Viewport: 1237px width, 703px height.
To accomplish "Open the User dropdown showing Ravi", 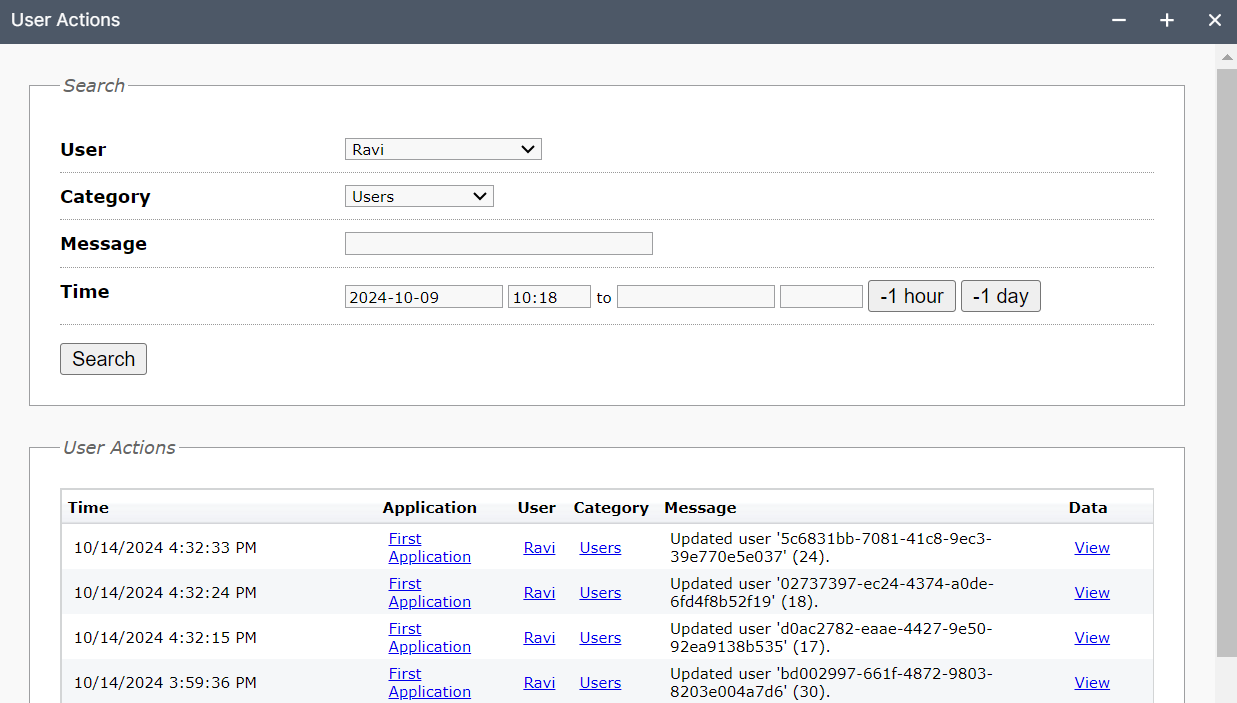I will point(443,150).
